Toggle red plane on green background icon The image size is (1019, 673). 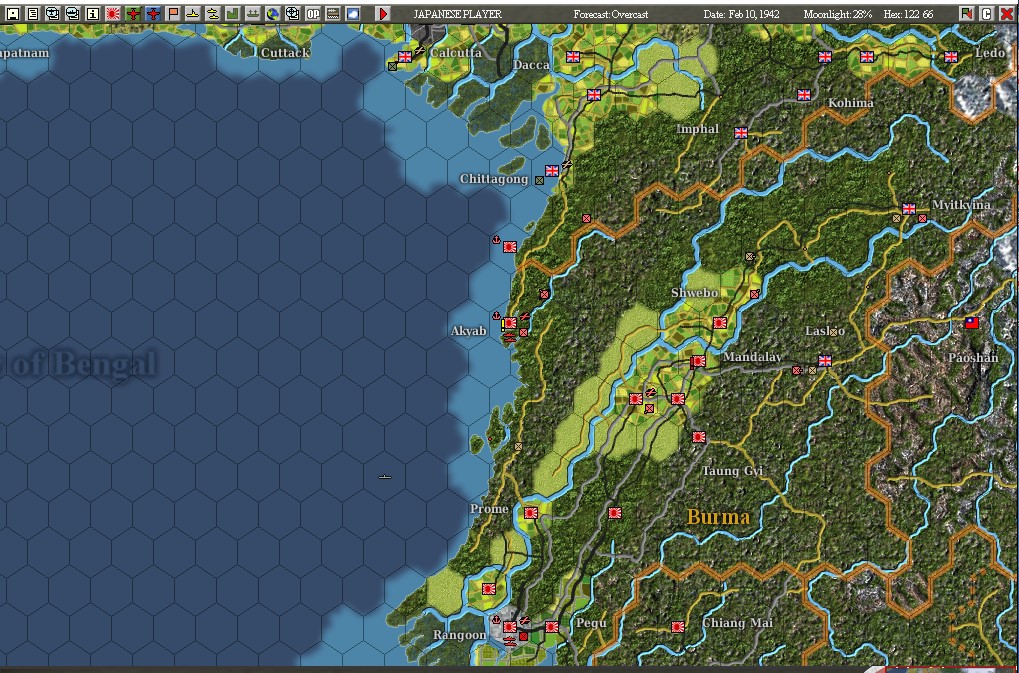pyautogui.click(x=133, y=13)
